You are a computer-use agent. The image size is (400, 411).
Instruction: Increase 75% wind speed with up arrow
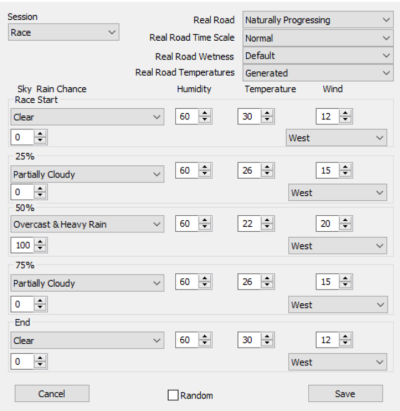pyautogui.click(x=345, y=279)
